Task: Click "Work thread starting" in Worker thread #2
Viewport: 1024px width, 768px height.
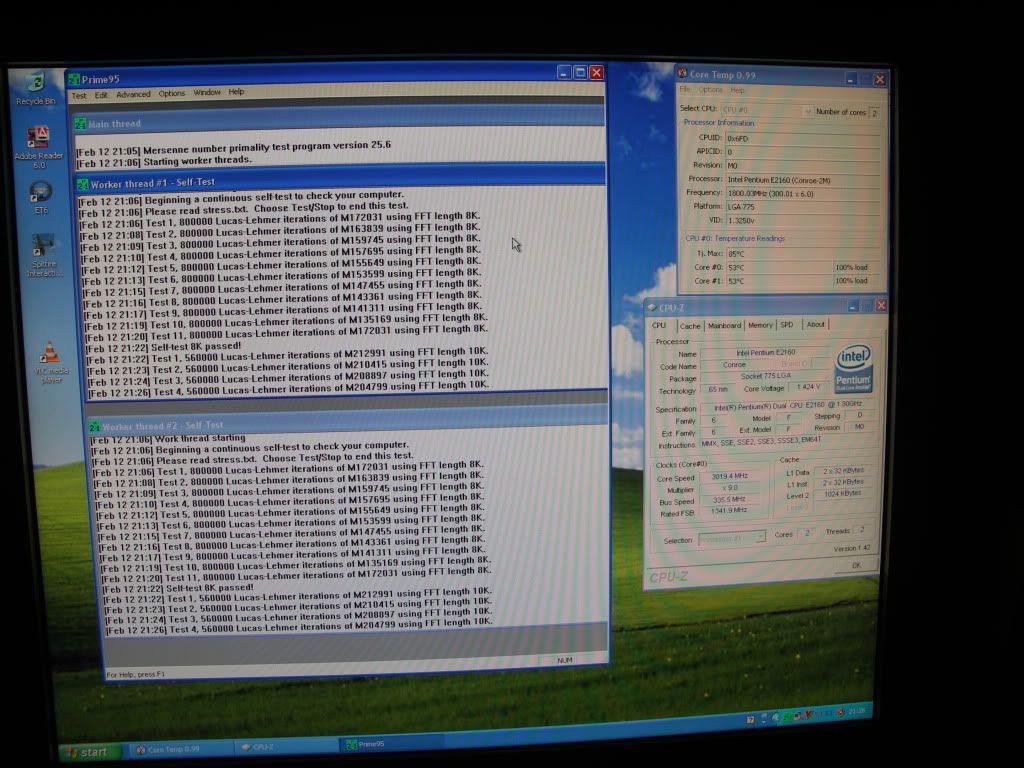Action: [x=200, y=438]
